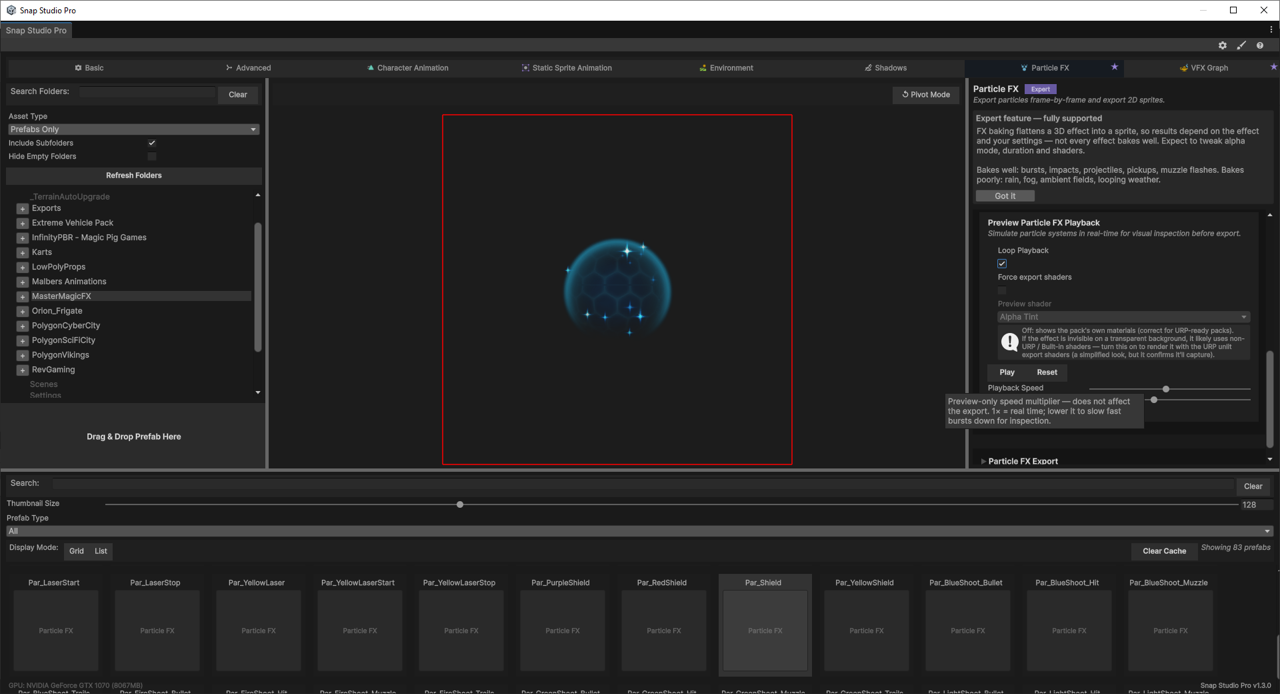
Task: Switch to the Basic tab
Action: [89, 68]
